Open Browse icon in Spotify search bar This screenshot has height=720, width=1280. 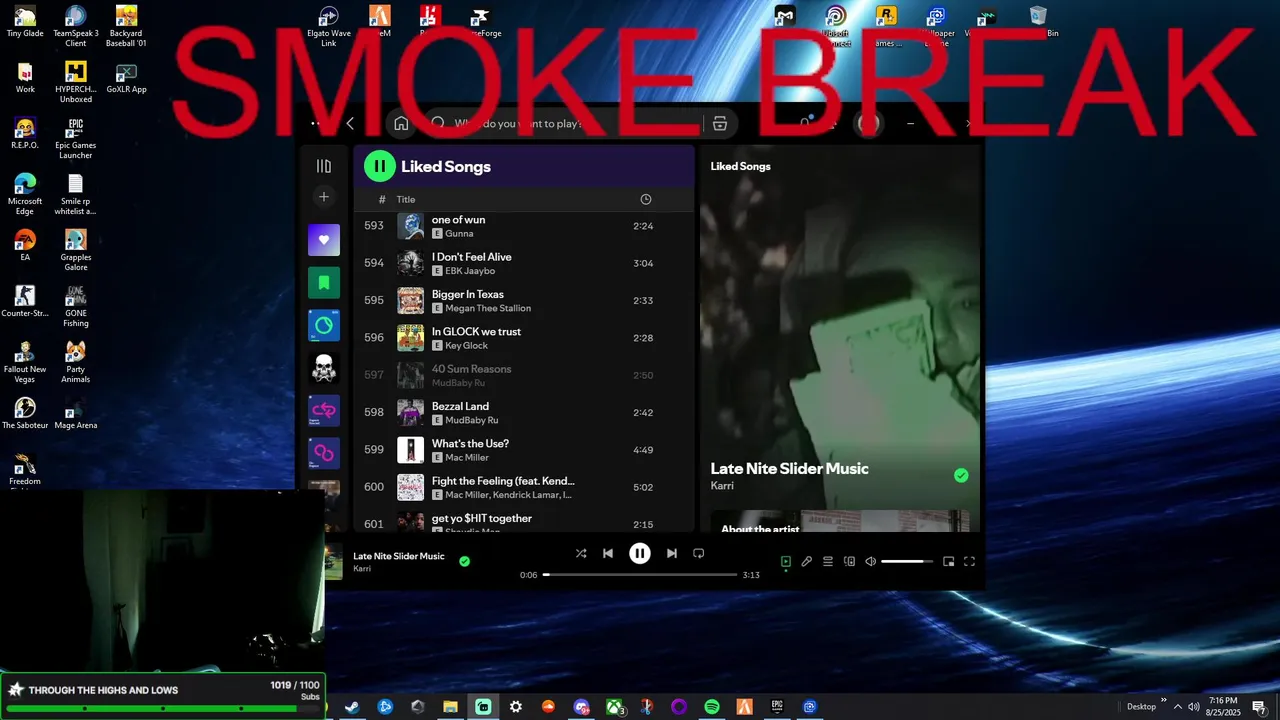[x=719, y=124]
